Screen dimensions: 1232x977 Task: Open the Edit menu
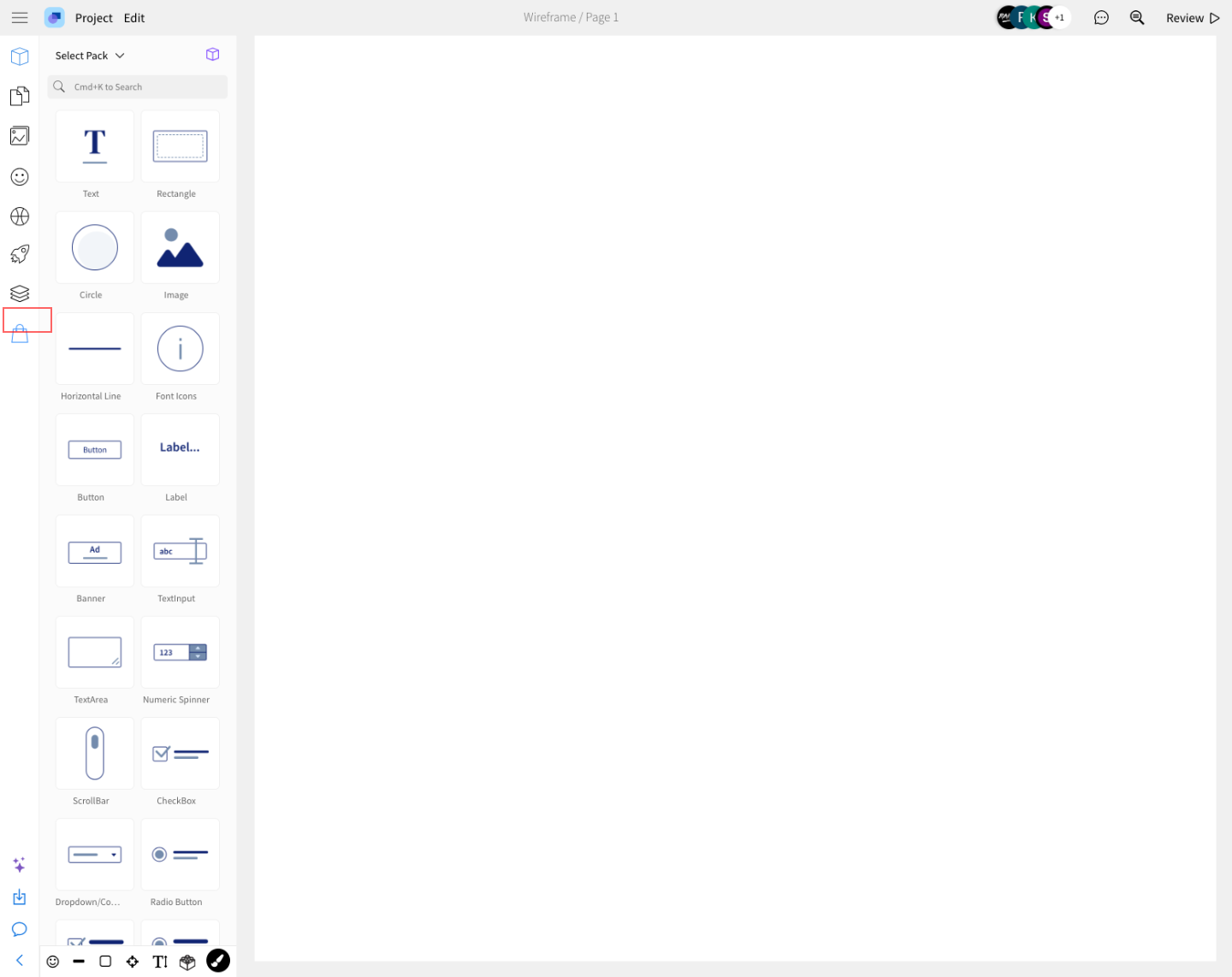[134, 18]
